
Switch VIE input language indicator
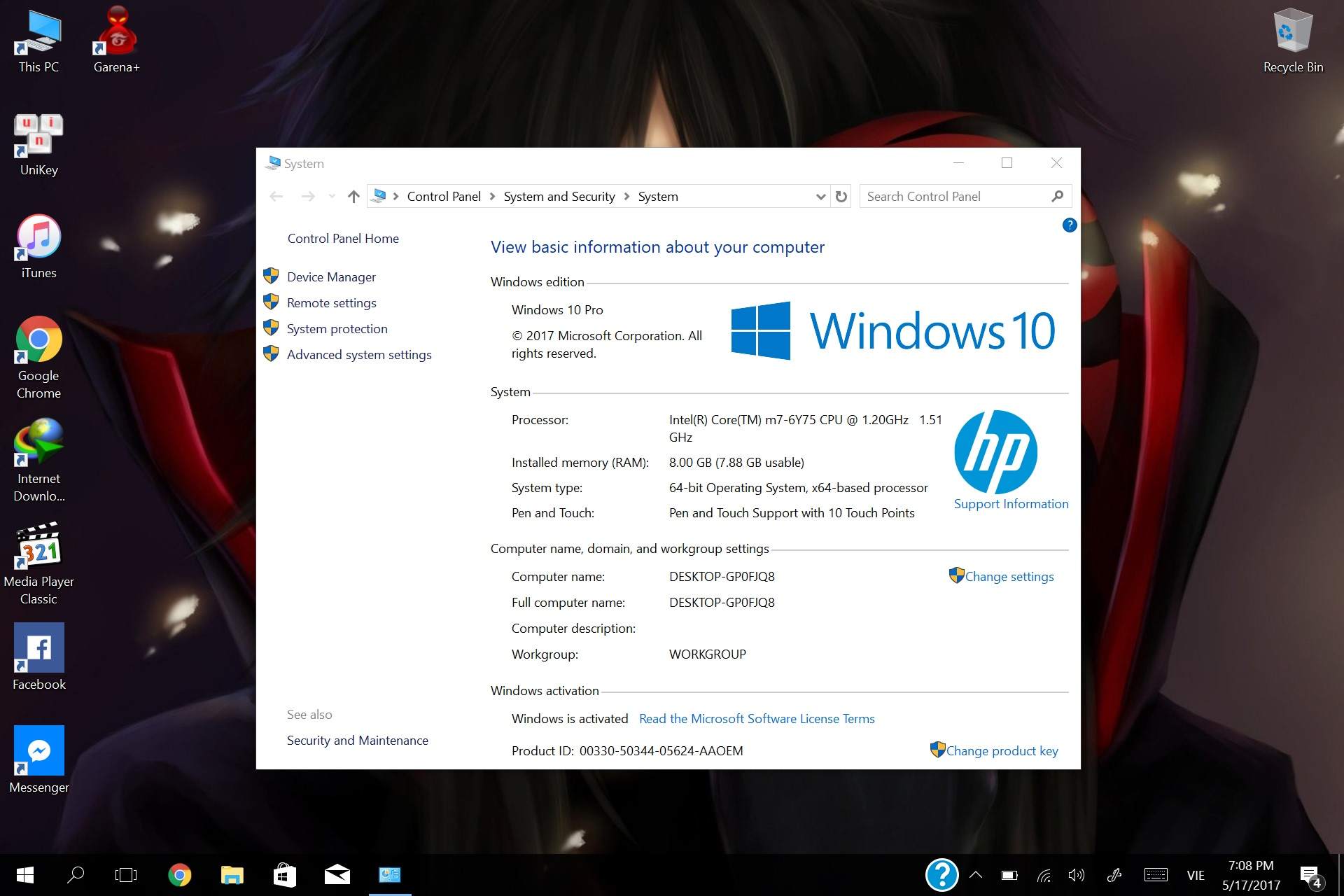click(1196, 876)
